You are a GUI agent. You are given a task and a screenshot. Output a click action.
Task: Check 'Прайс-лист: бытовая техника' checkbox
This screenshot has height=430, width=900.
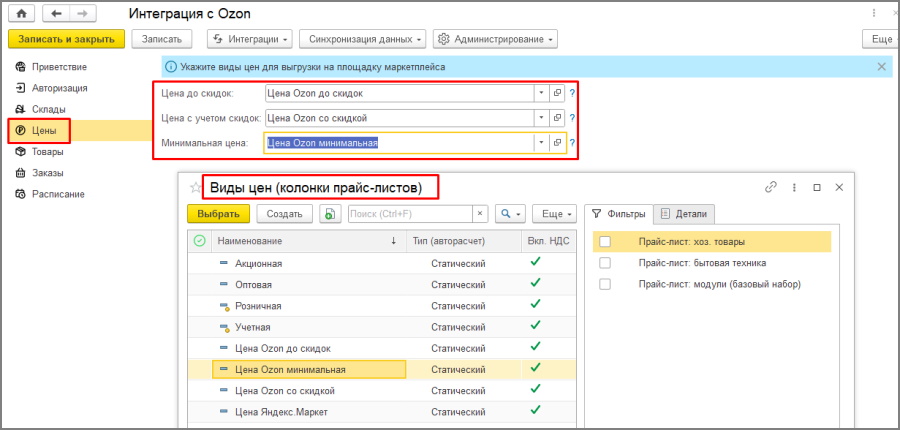[x=604, y=263]
